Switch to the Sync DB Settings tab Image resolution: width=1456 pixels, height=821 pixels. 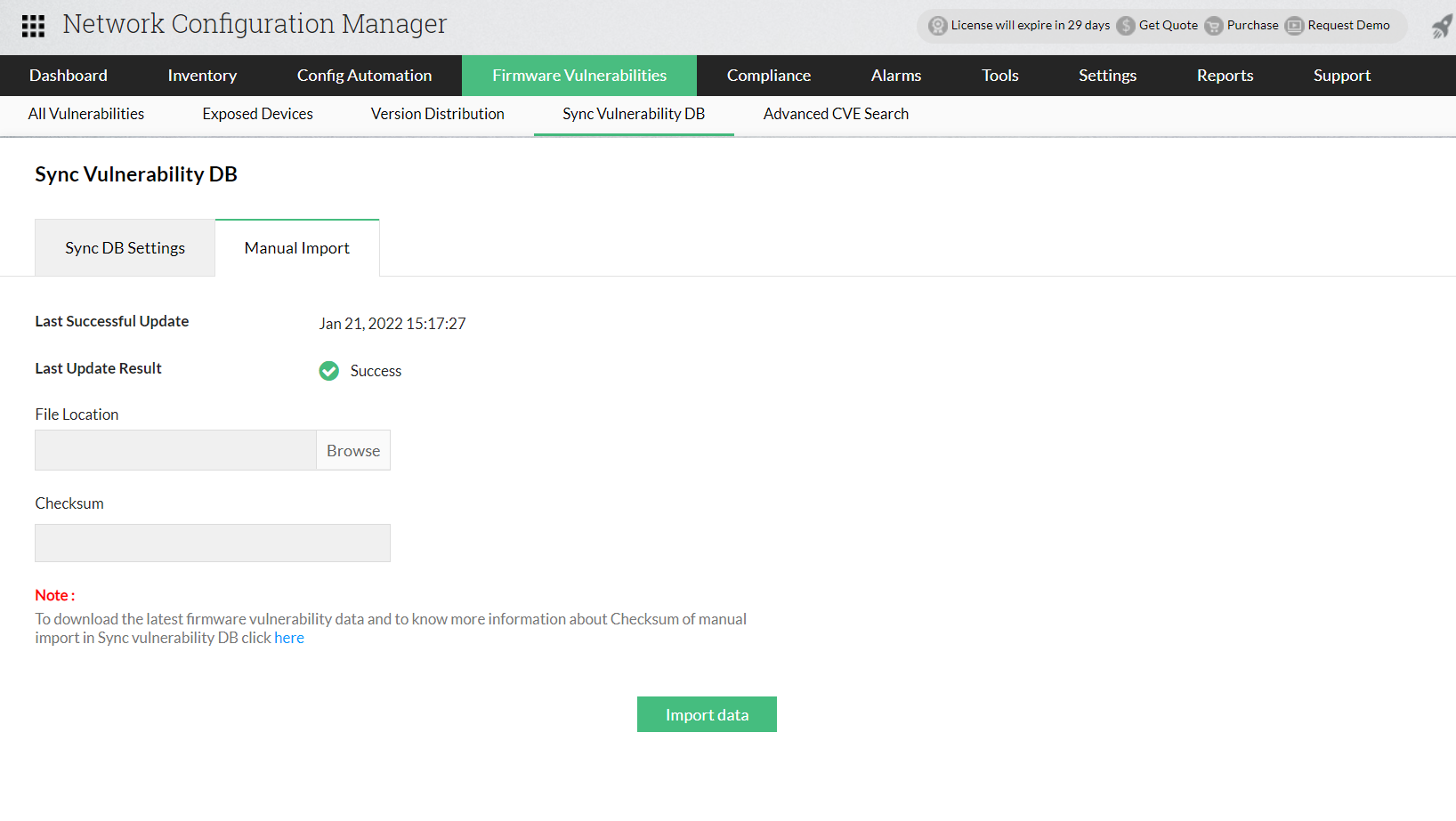pos(125,247)
